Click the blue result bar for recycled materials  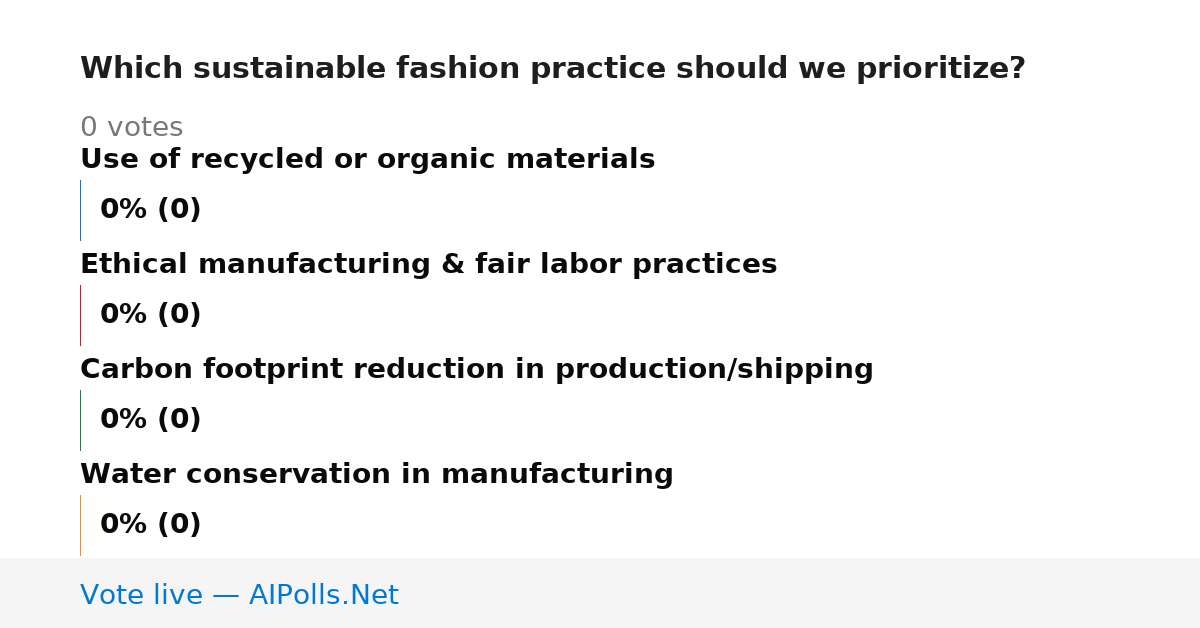click(80, 210)
